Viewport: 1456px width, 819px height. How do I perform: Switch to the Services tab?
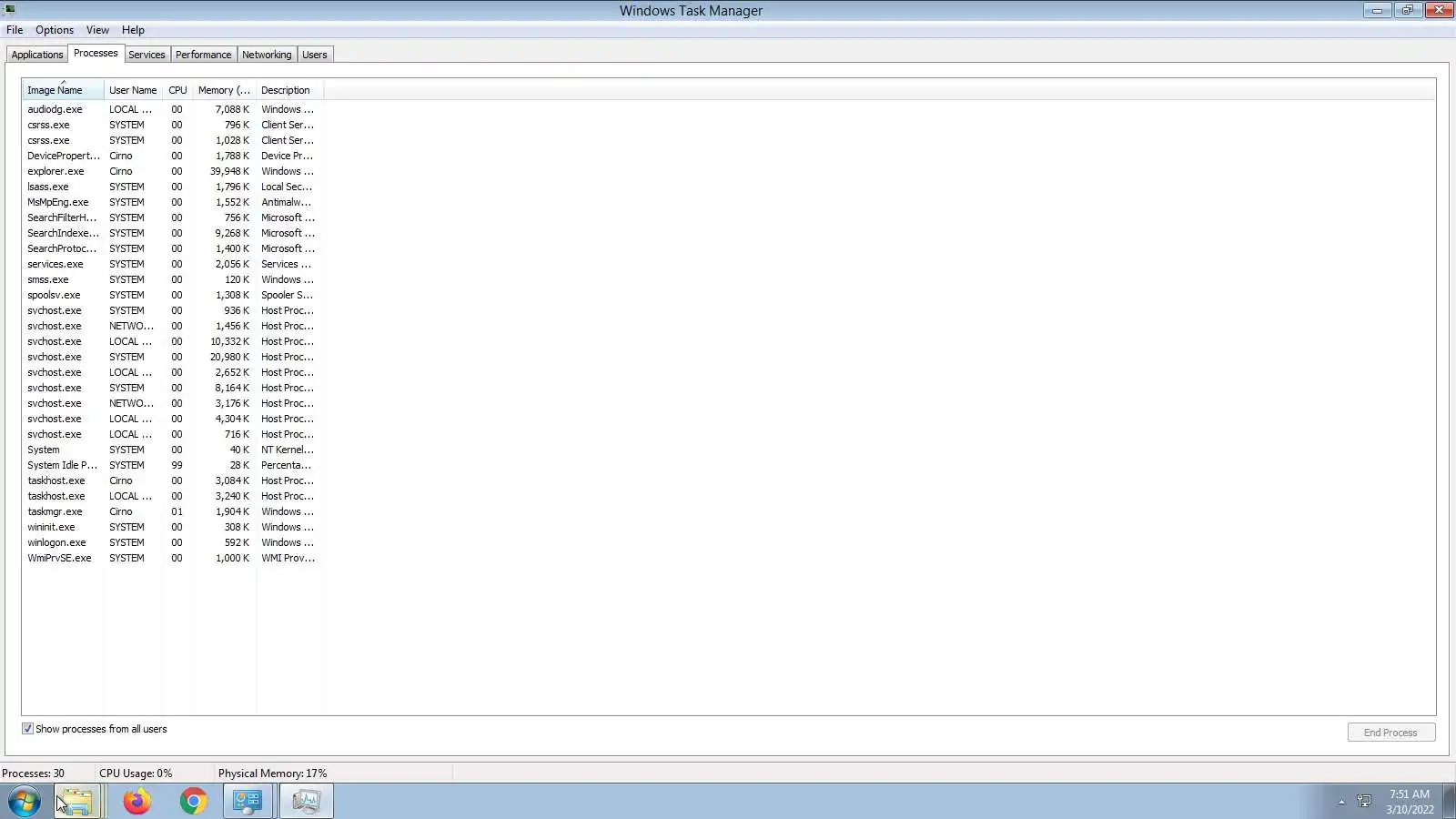pyautogui.click(x=147, y=55)
